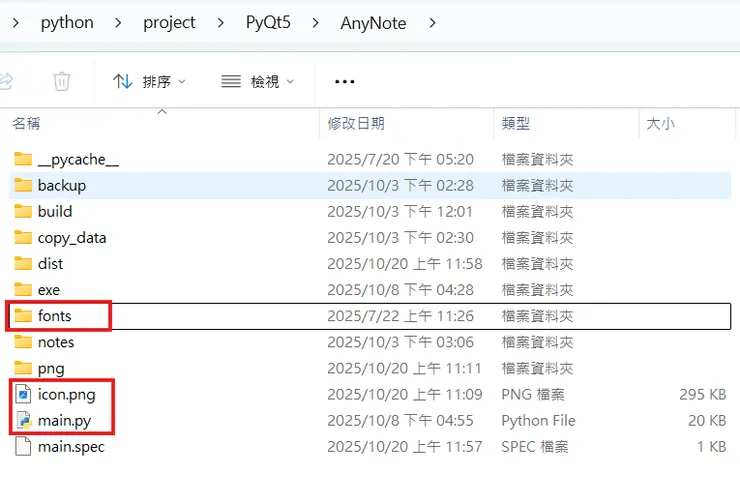Click the build folder icon
This screenshot has width=740, height=504.
(23, 211)
